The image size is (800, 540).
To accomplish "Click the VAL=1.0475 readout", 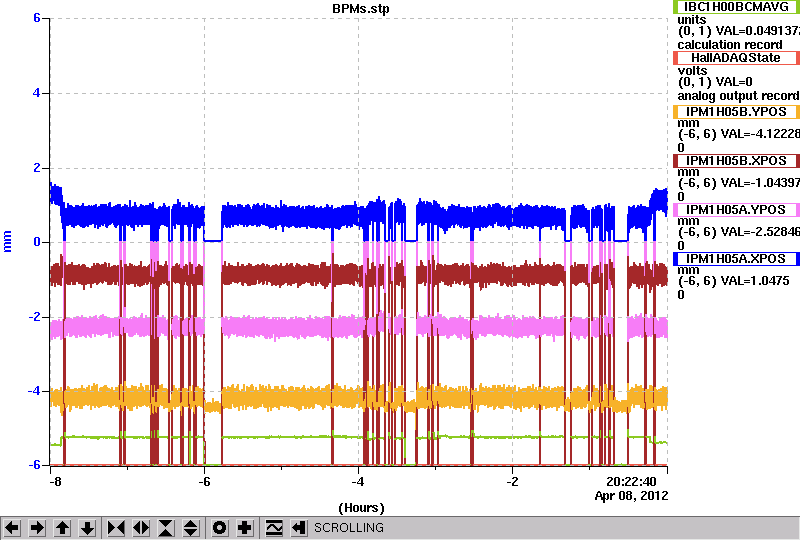I will (753, 281).
